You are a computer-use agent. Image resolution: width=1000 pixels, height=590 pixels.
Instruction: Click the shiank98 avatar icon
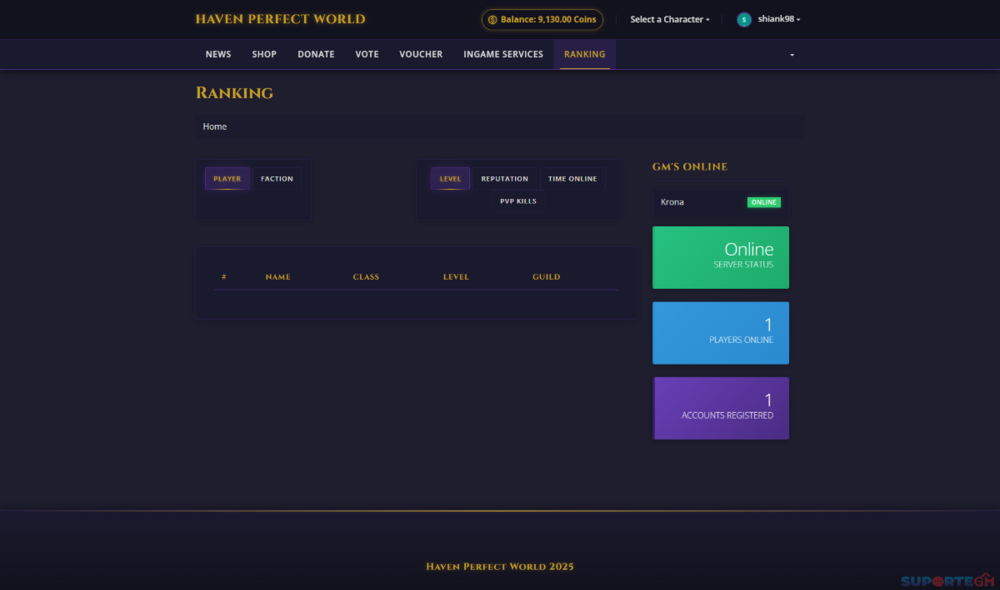point(742,18)
